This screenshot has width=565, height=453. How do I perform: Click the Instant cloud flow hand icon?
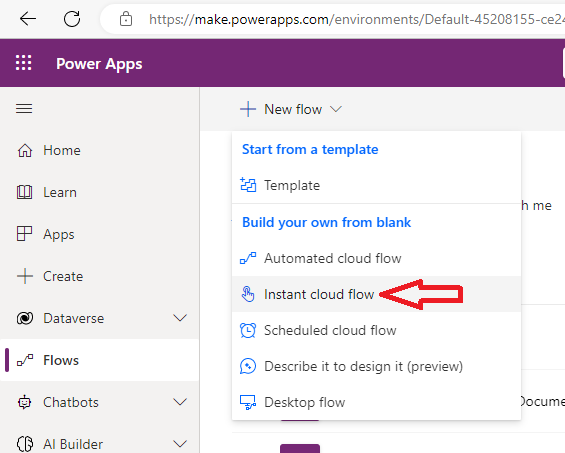pyautogui.click(x=248, y=294)
